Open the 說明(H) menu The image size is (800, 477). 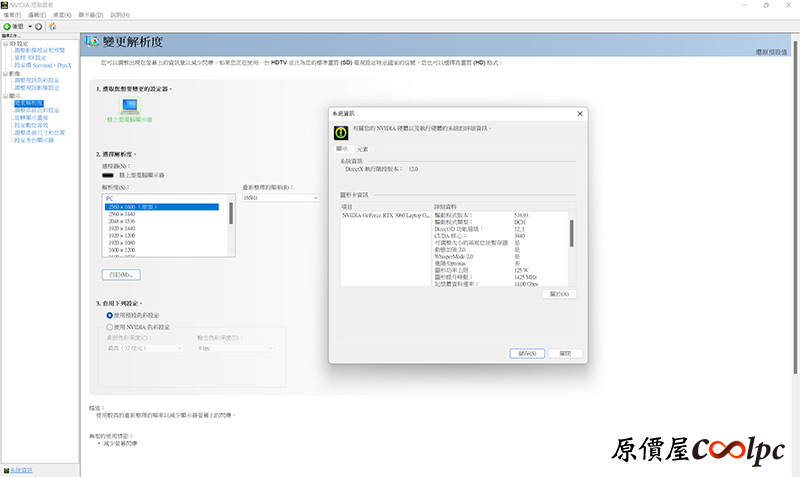point(120,15)
